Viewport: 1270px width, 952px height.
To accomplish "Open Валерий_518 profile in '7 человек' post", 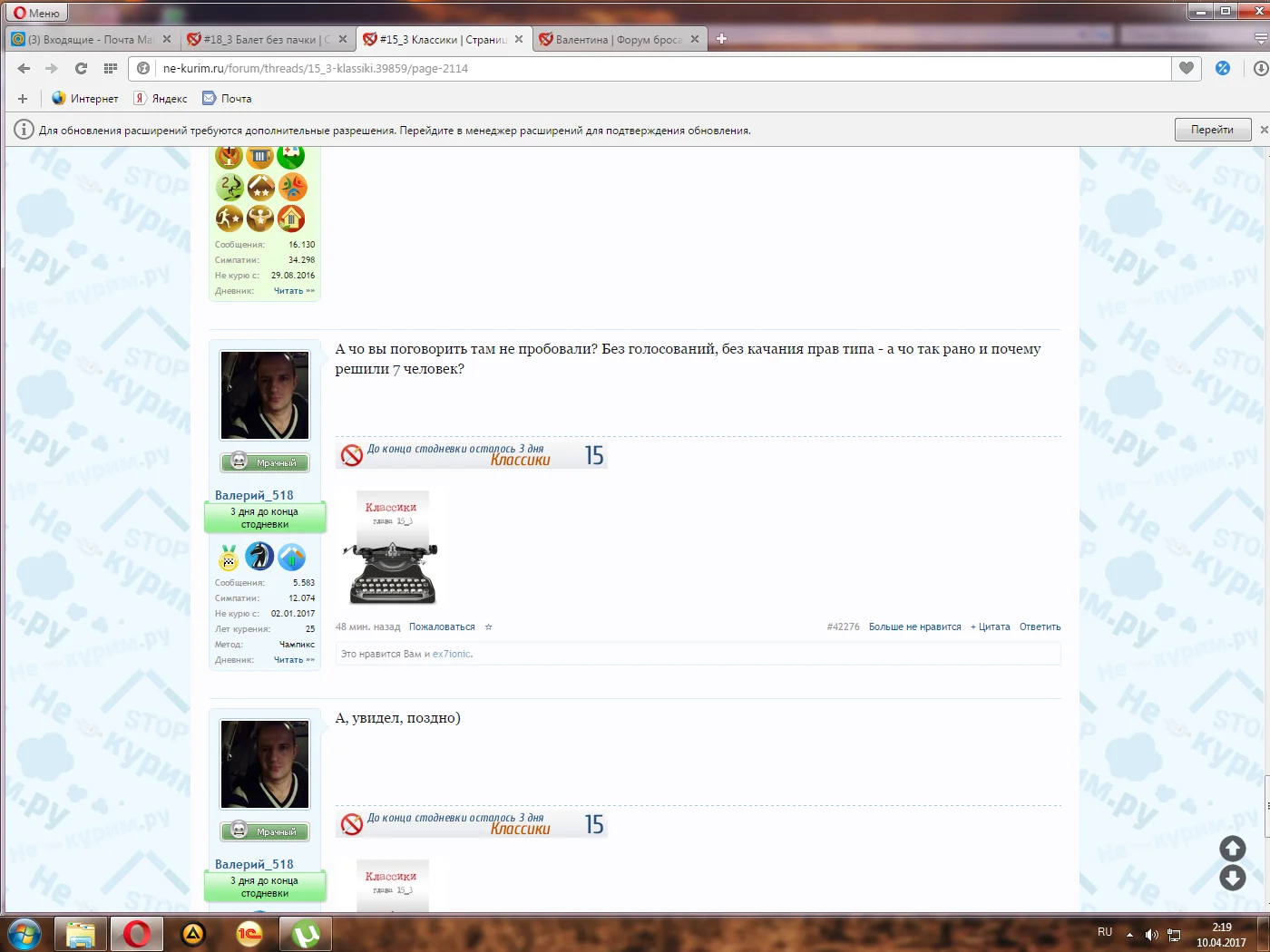I will pos(254,495).
